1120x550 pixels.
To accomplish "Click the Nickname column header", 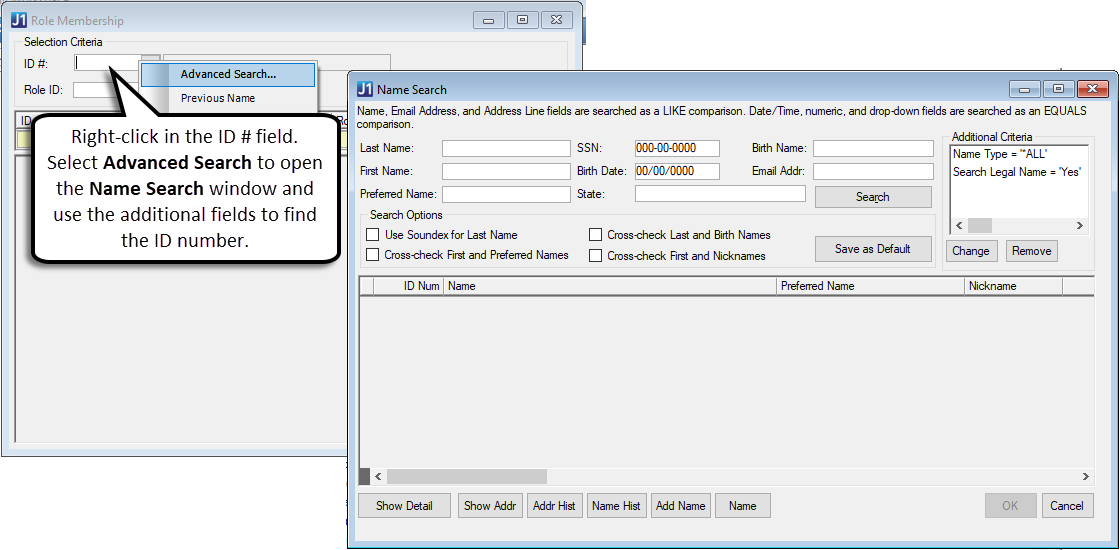I will pos(1013,286).
